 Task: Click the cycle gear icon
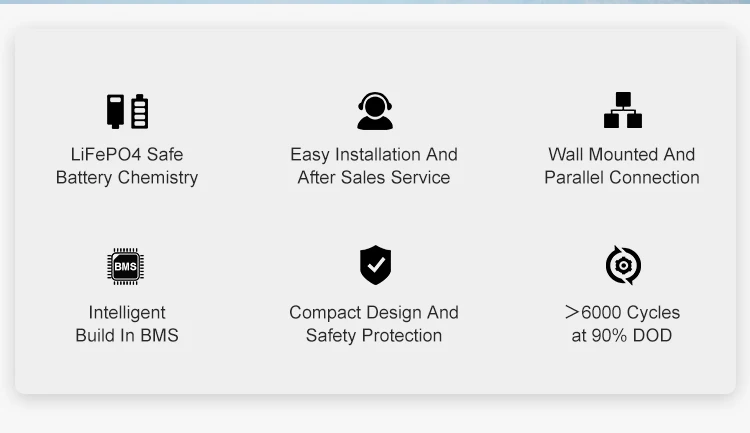point(623,265)
